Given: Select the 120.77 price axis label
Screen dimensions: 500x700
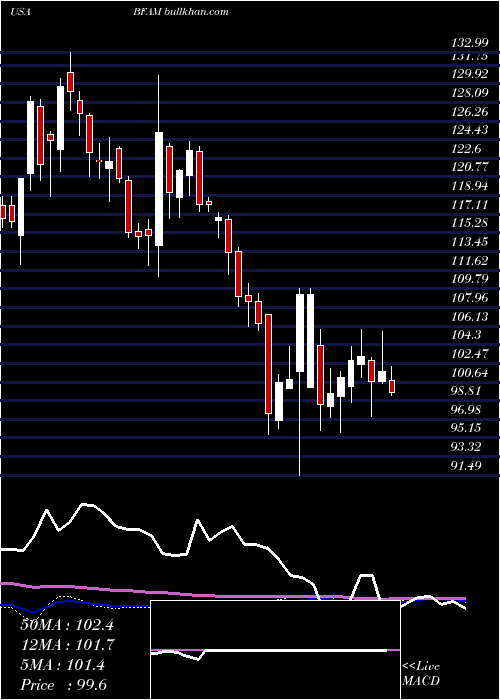Looking at the screenshot, I should (x=470, y=167).
